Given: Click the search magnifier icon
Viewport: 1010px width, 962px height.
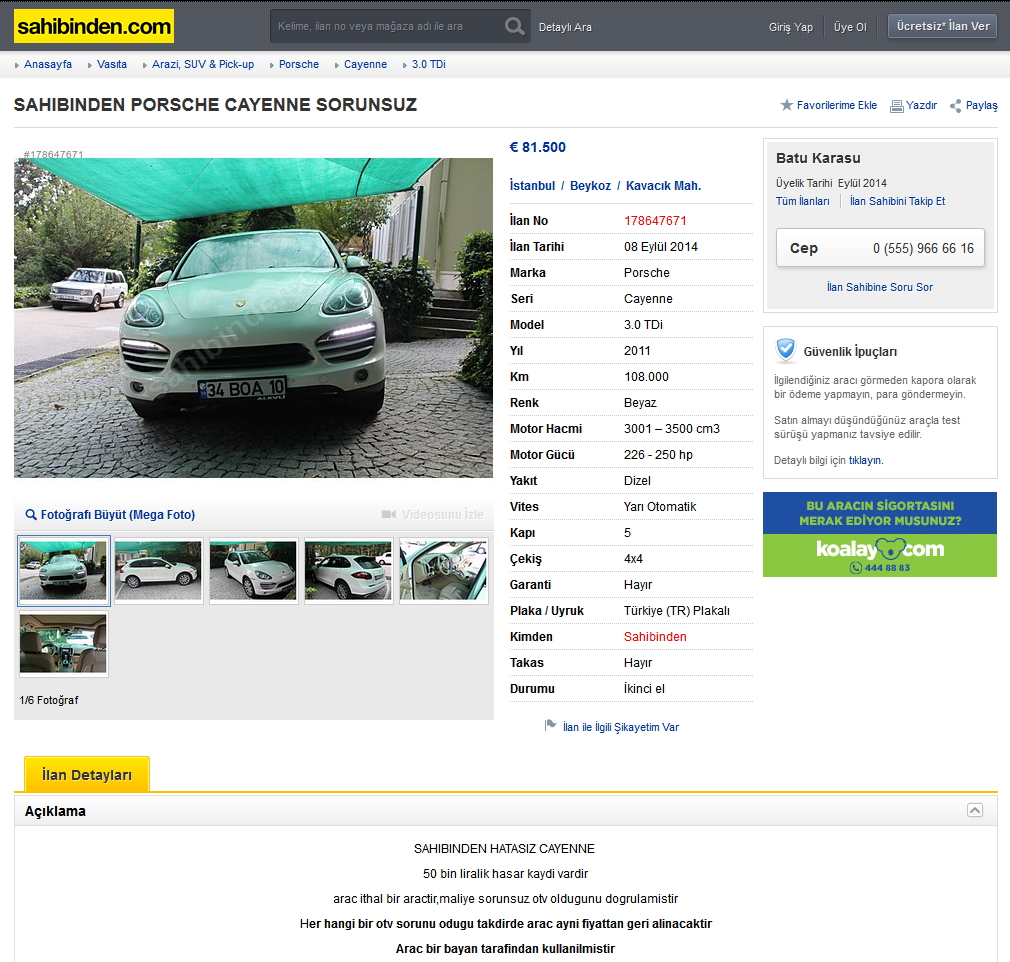Looking at the screenshot, I should (x=514, y=26).
